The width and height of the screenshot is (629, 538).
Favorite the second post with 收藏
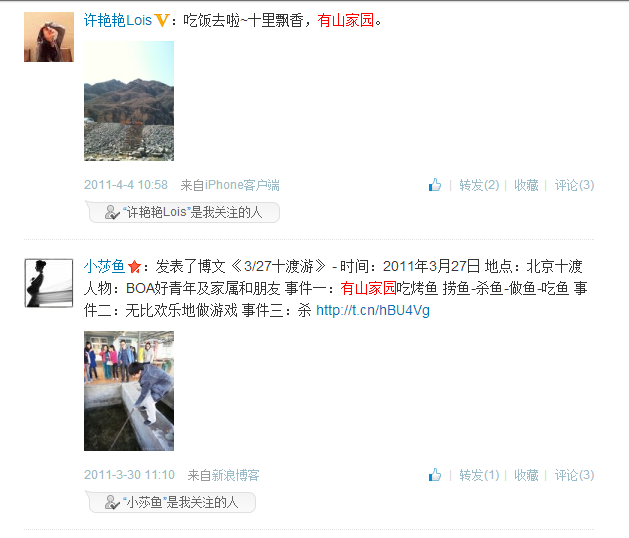(x=526, y=475)
